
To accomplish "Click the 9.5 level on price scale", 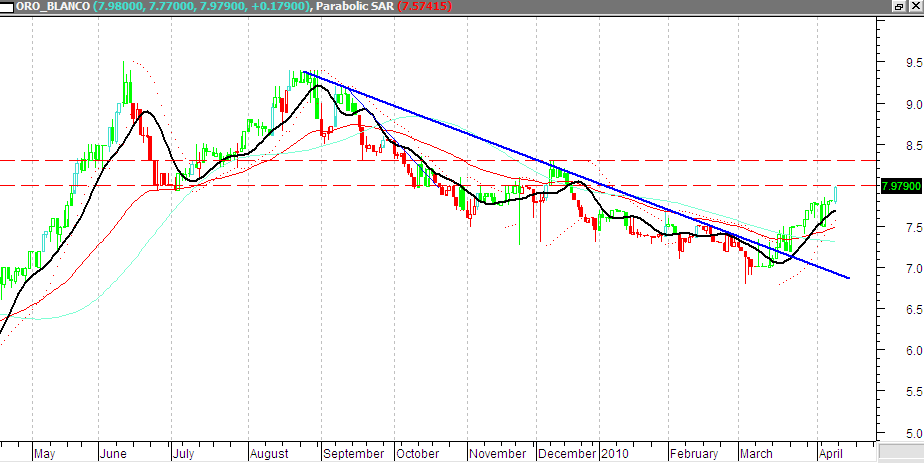I will pyautogui.click(x=886, y=63).
